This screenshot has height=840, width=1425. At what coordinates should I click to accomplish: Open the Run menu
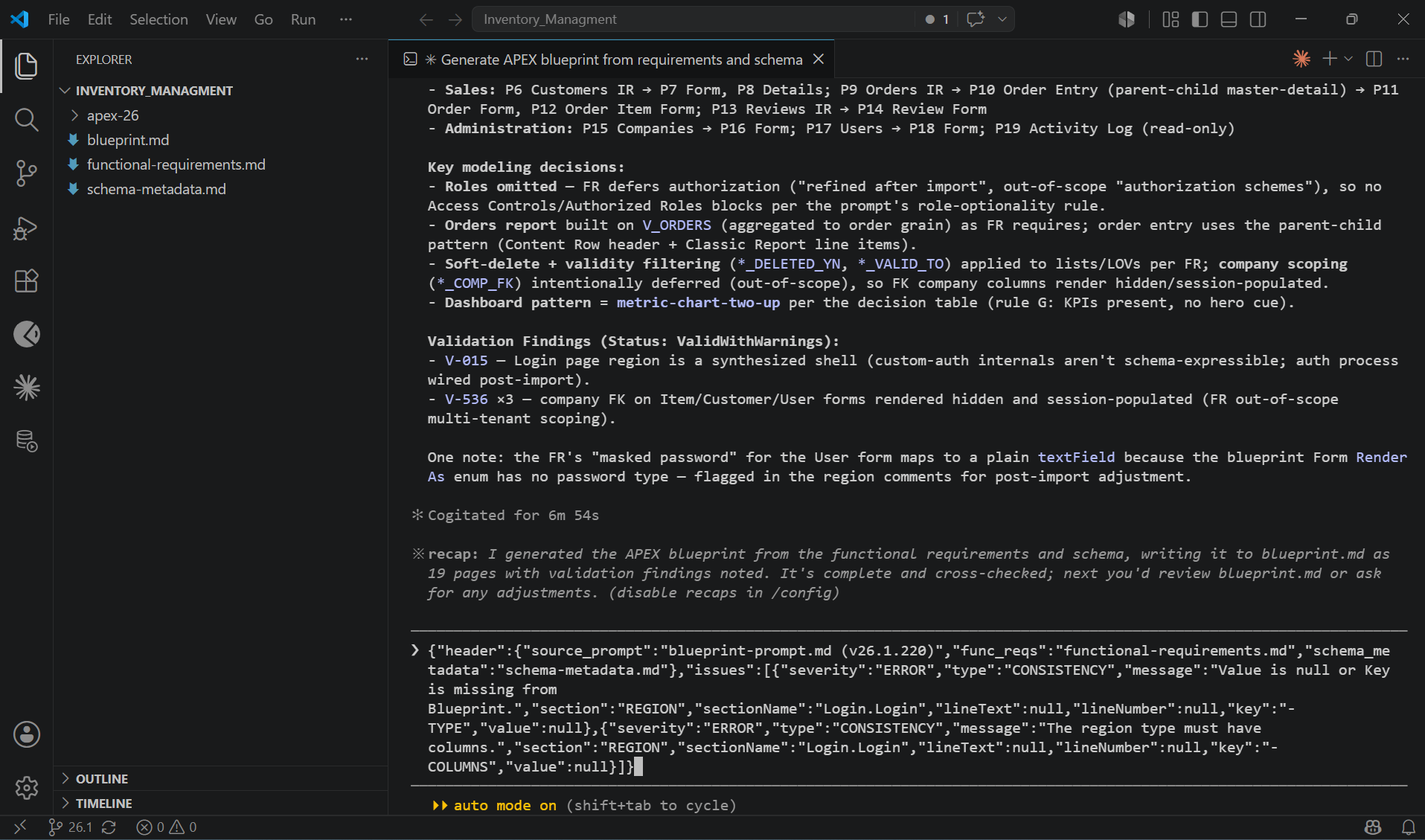point(303,19)
